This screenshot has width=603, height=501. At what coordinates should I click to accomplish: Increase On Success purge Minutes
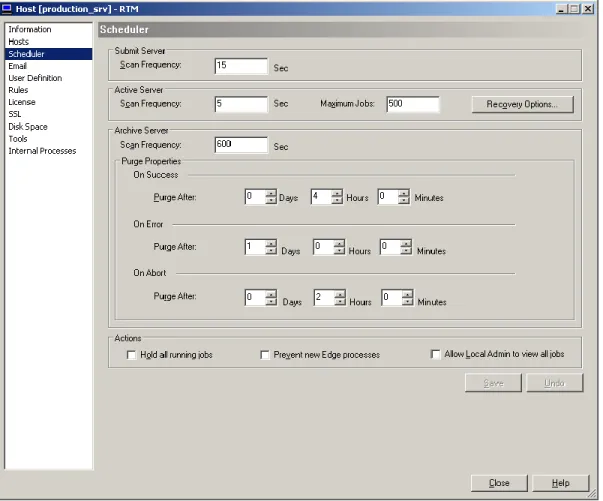pyautogui.click(x=404, y=193)
